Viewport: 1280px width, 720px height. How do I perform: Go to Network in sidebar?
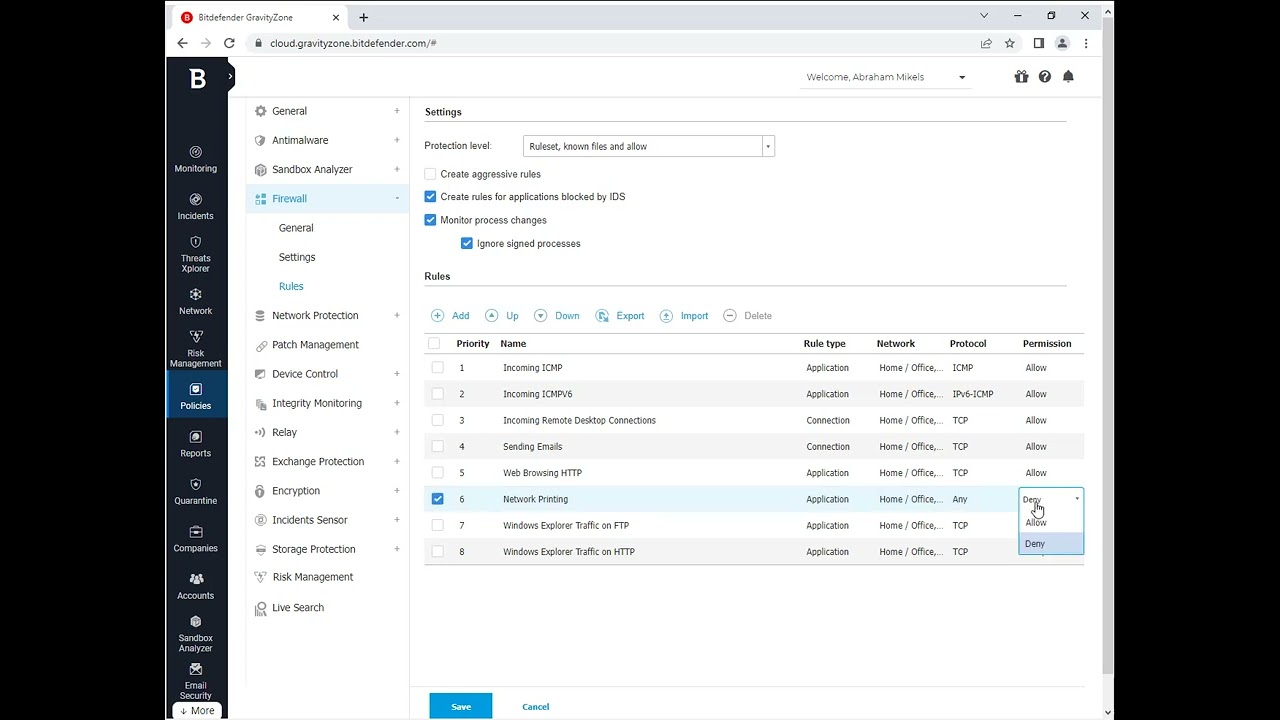coord(196,301)
